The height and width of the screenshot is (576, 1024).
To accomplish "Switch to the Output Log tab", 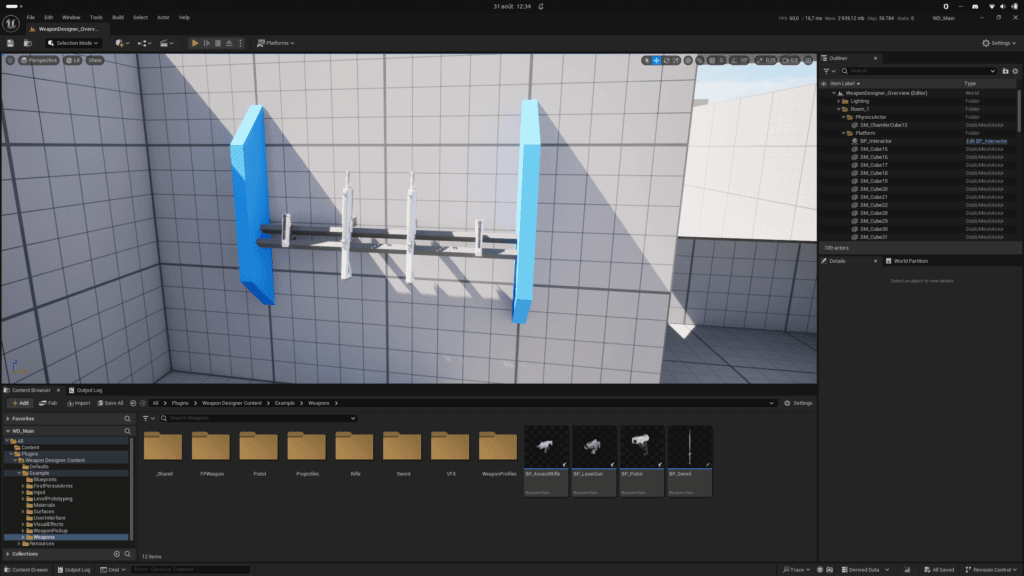I will 86,390.
